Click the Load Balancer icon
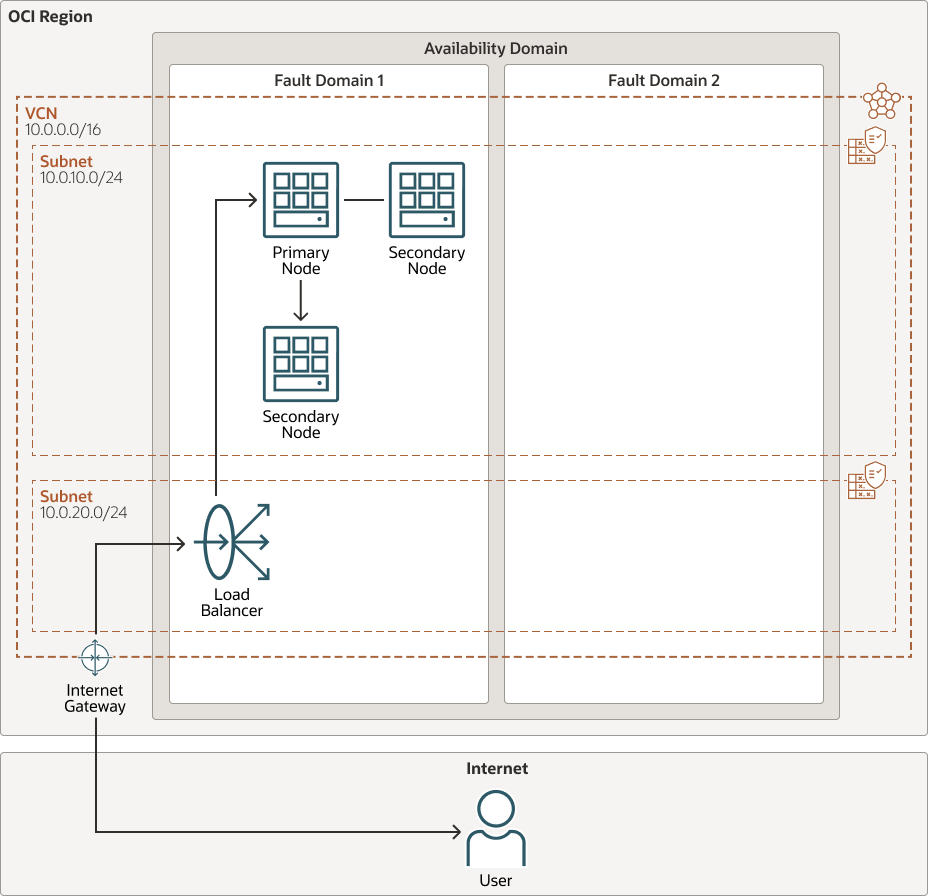 click(233, 543)
